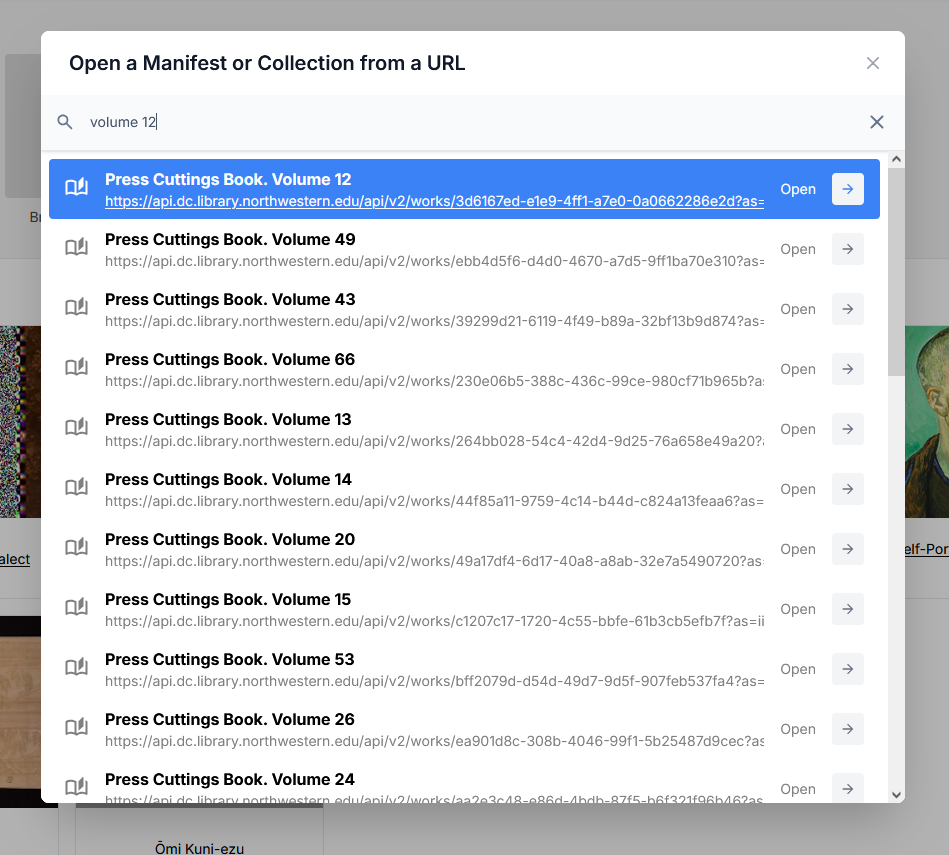The image size is (949, 855).
Task: Select the book icon next to Volume 13
Action: [76, 426]
